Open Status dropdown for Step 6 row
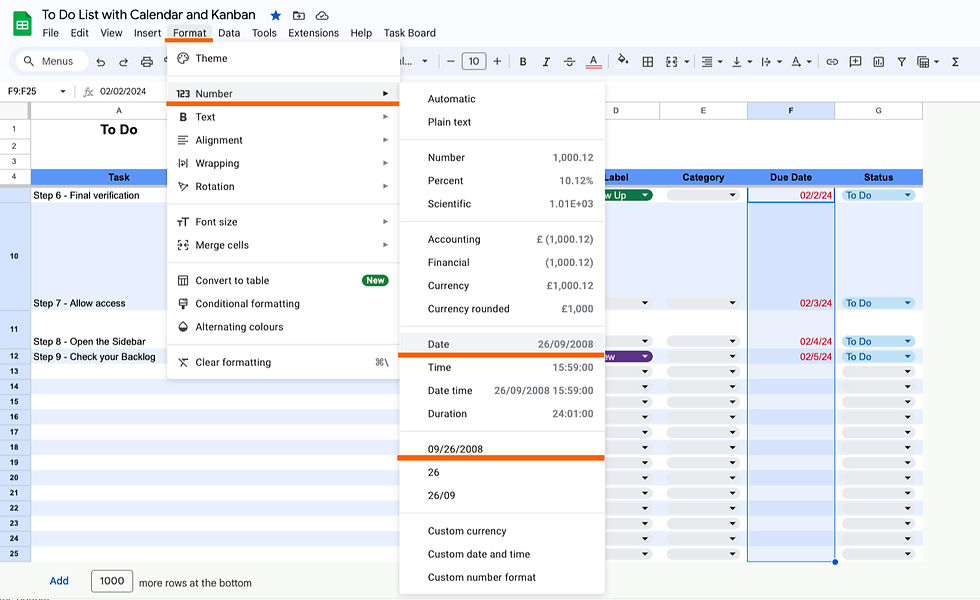The height and width of the screenshot is (600, 980). coord(908,196)
